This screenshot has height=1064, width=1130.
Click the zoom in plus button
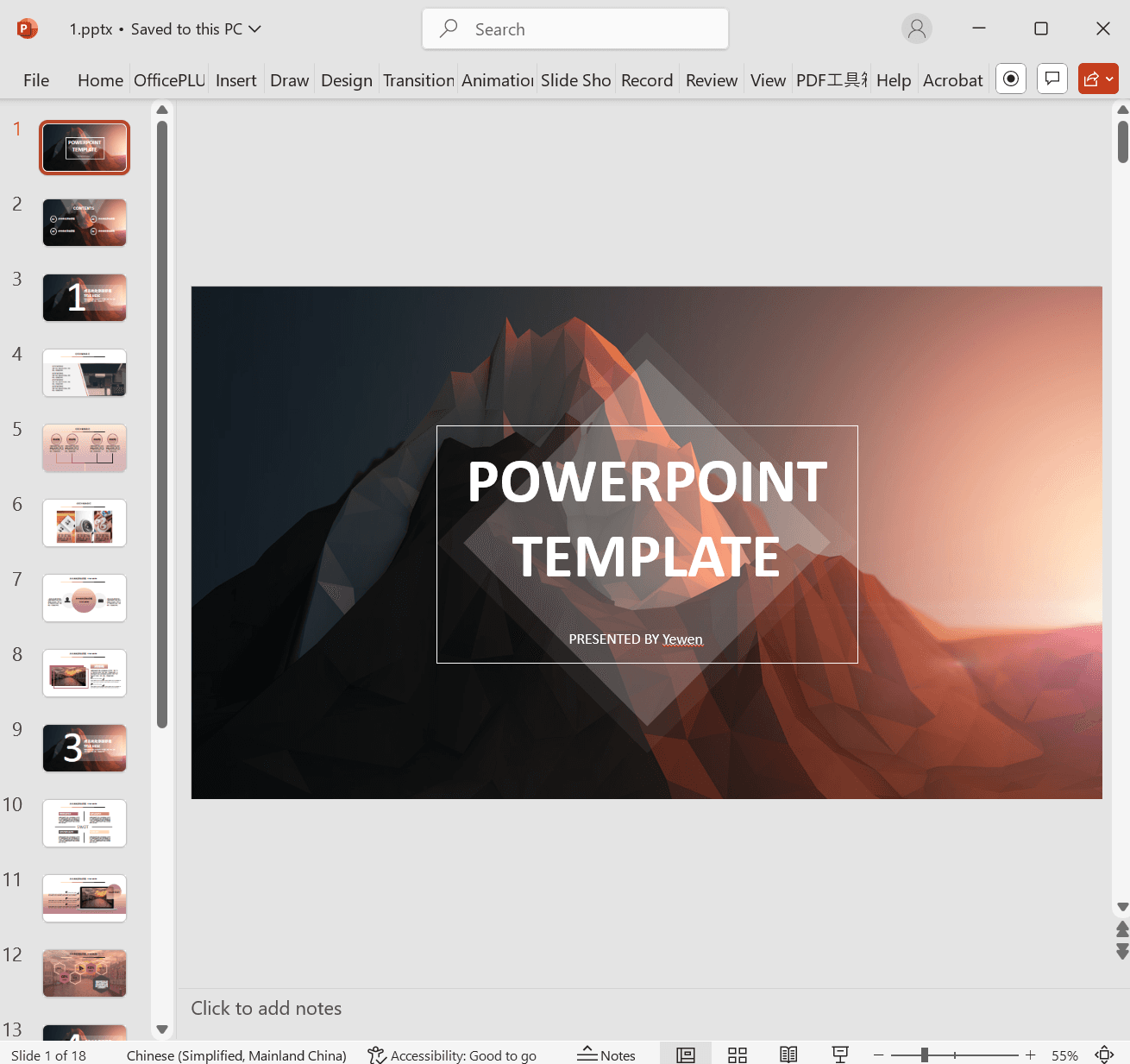(1030, 1055)
